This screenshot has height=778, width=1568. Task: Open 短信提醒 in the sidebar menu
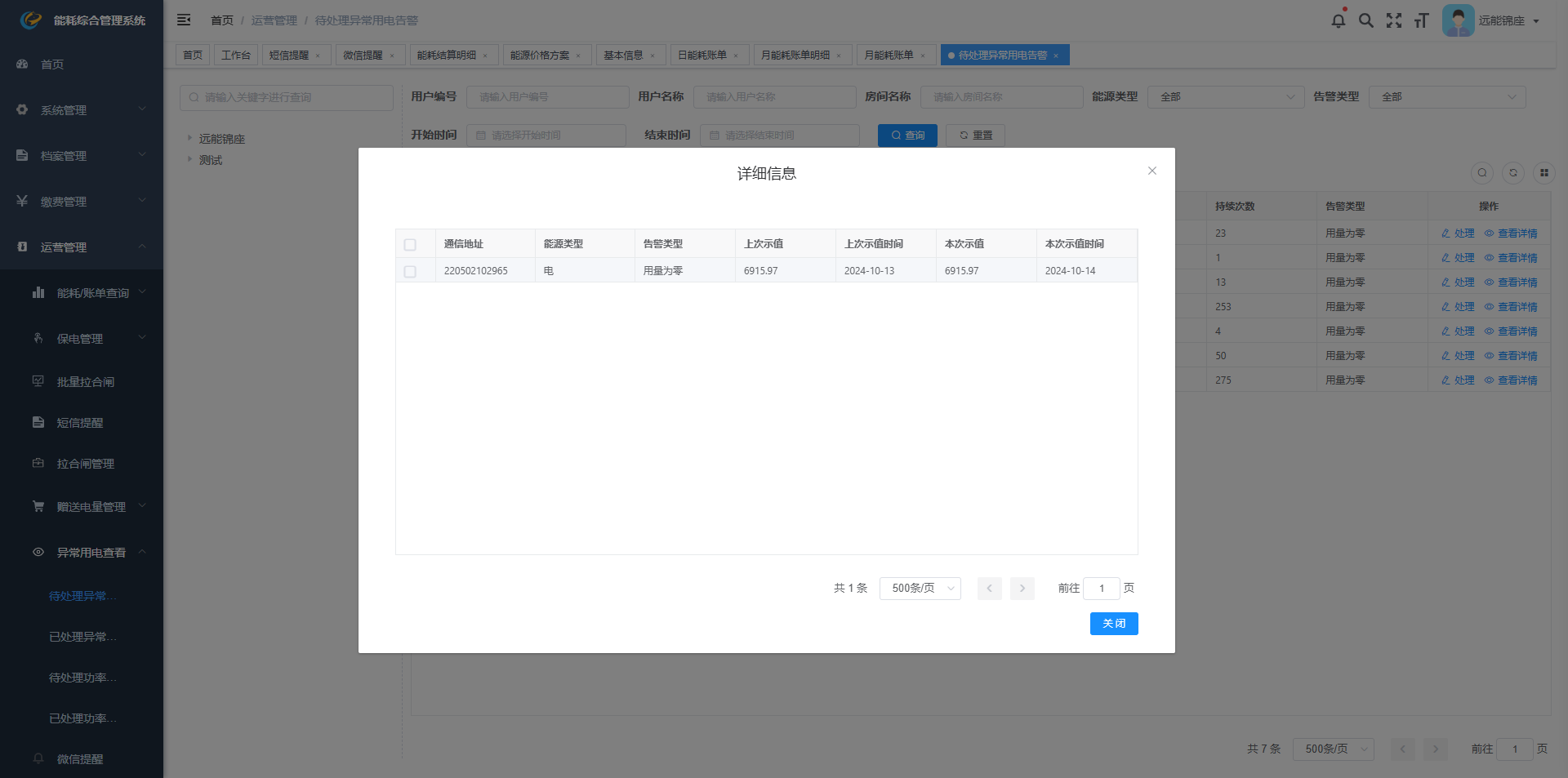(80, 423)
